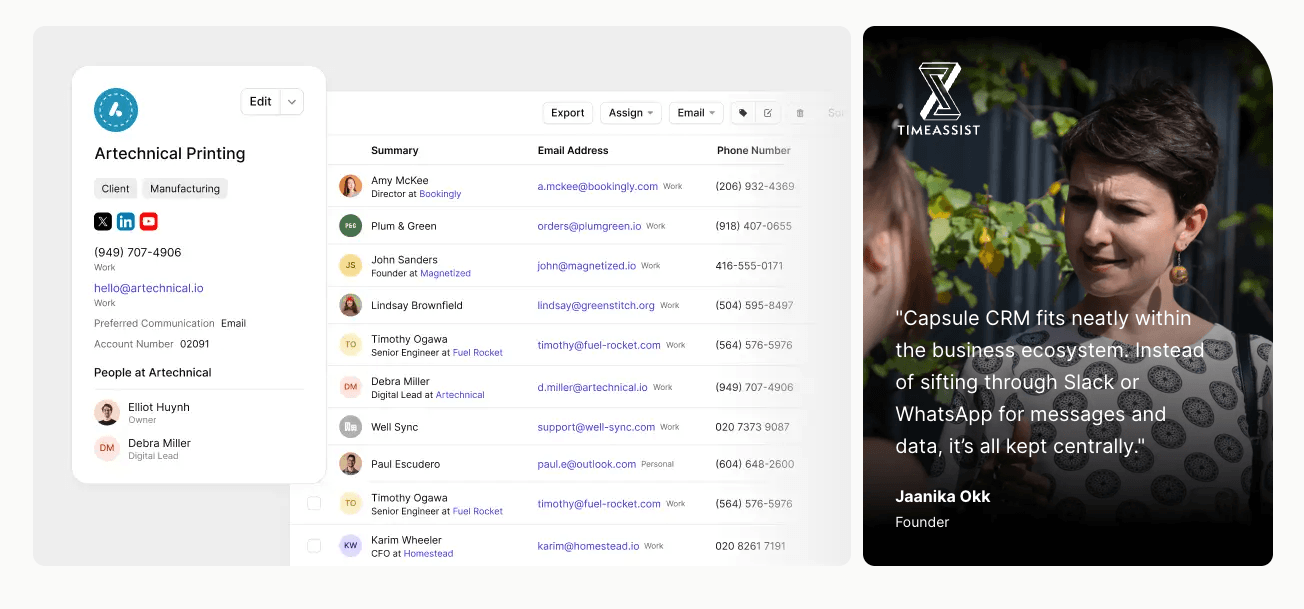1304x609 pixels.
Task: Email d.miller@artechnical.io
Action: coord(592,387)
